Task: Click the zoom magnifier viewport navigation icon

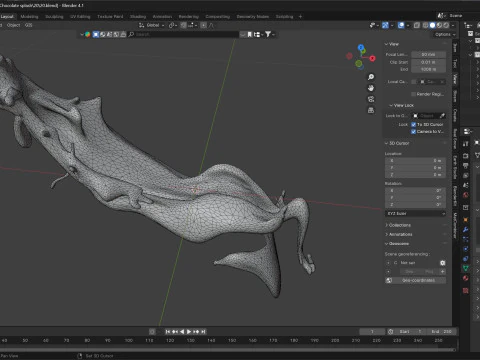Action: pos(371,77)
